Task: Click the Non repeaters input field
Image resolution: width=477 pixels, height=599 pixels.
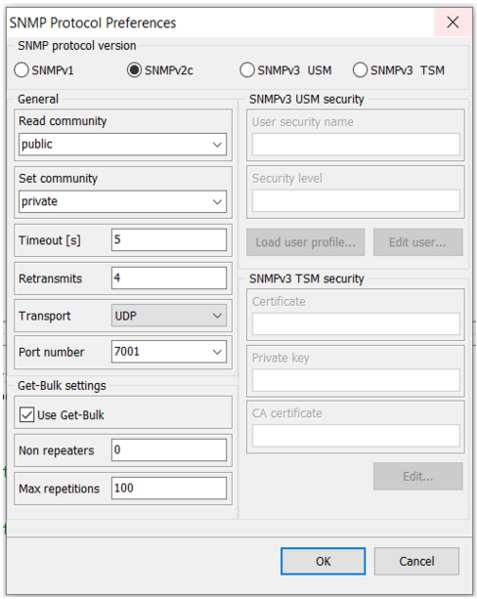Action: point(169,450)
